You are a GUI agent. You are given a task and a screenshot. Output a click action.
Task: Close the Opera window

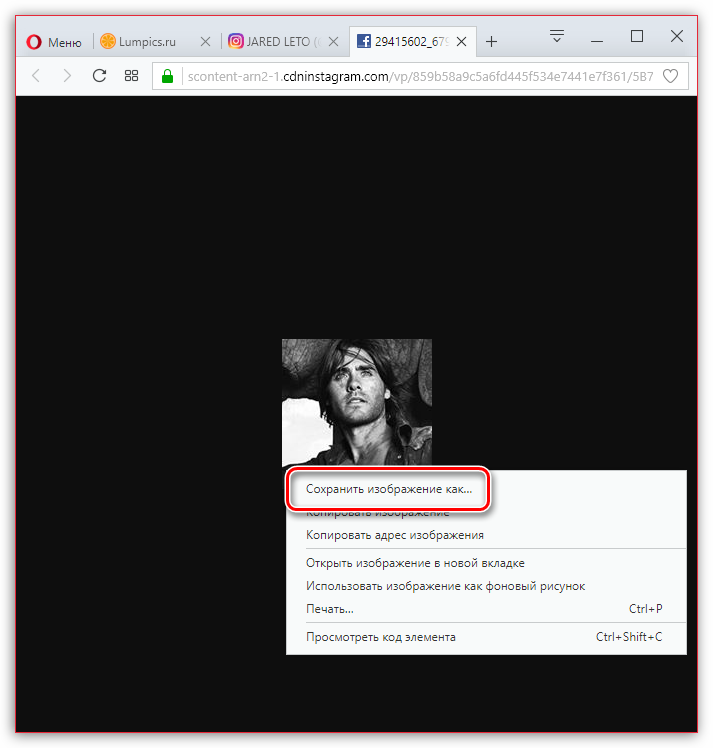pos(677,36)
